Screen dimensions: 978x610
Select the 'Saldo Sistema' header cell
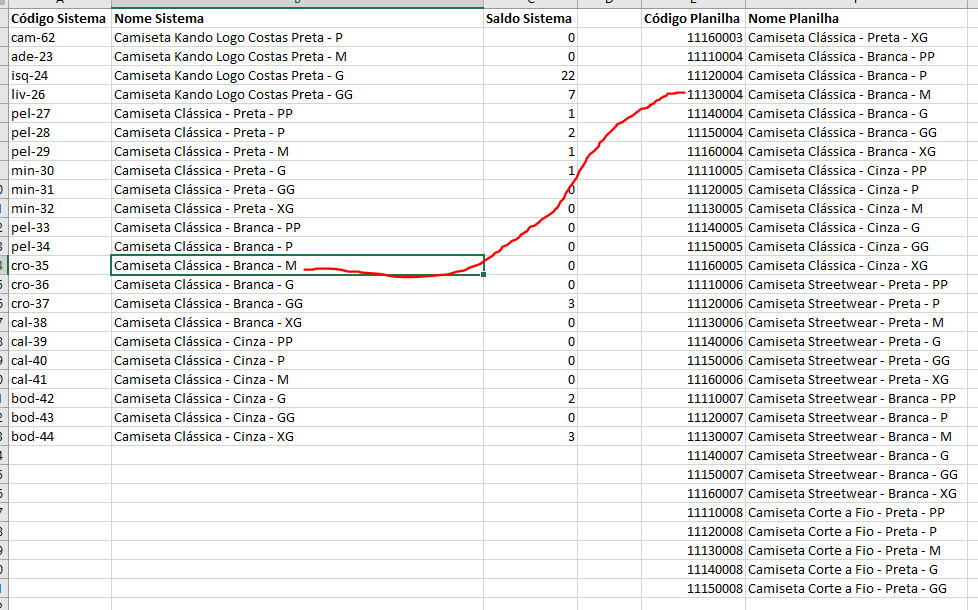[x=530, y=19]
